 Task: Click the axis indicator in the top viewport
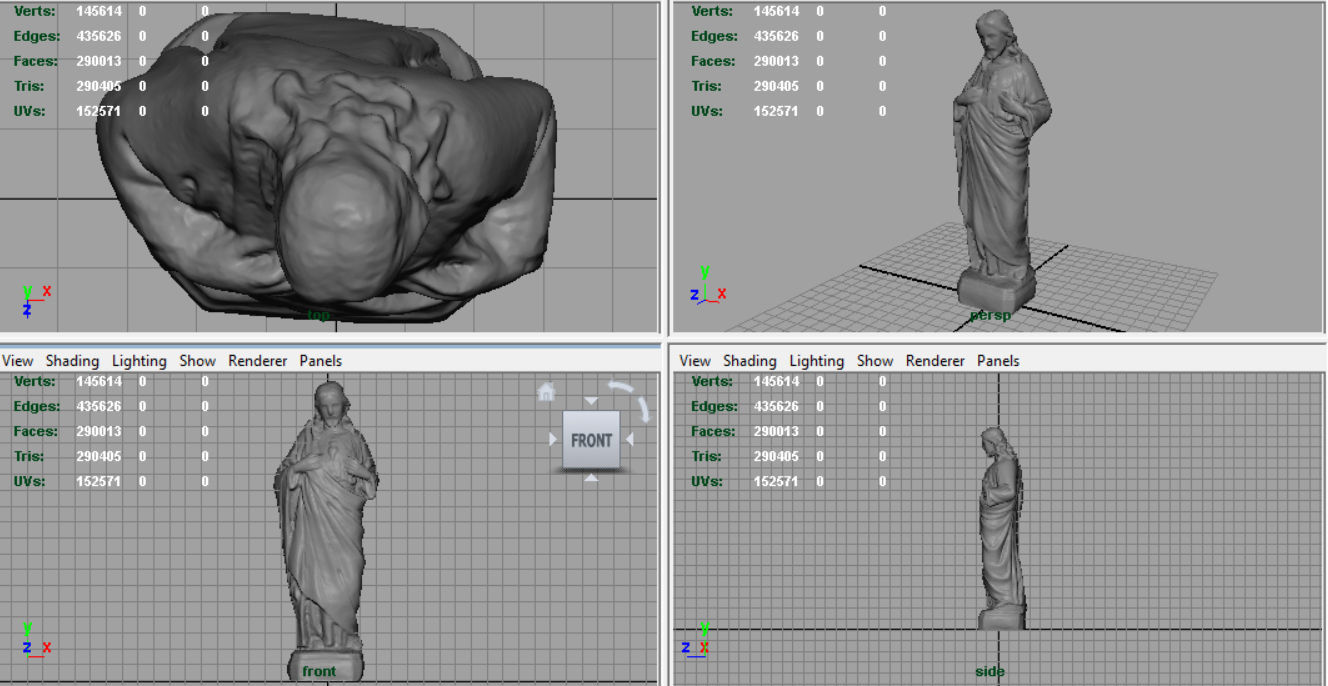tap(36, 300)
